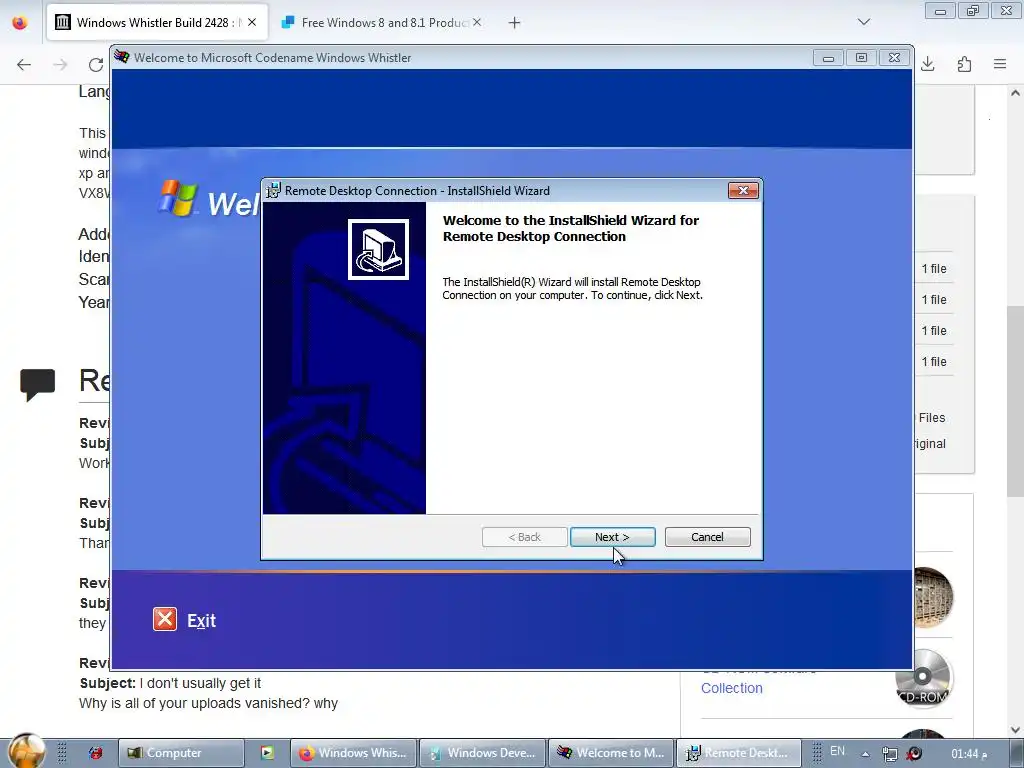Open browser extensions menu
Screen dimensions: 1024x768
(x=965, y=64)
